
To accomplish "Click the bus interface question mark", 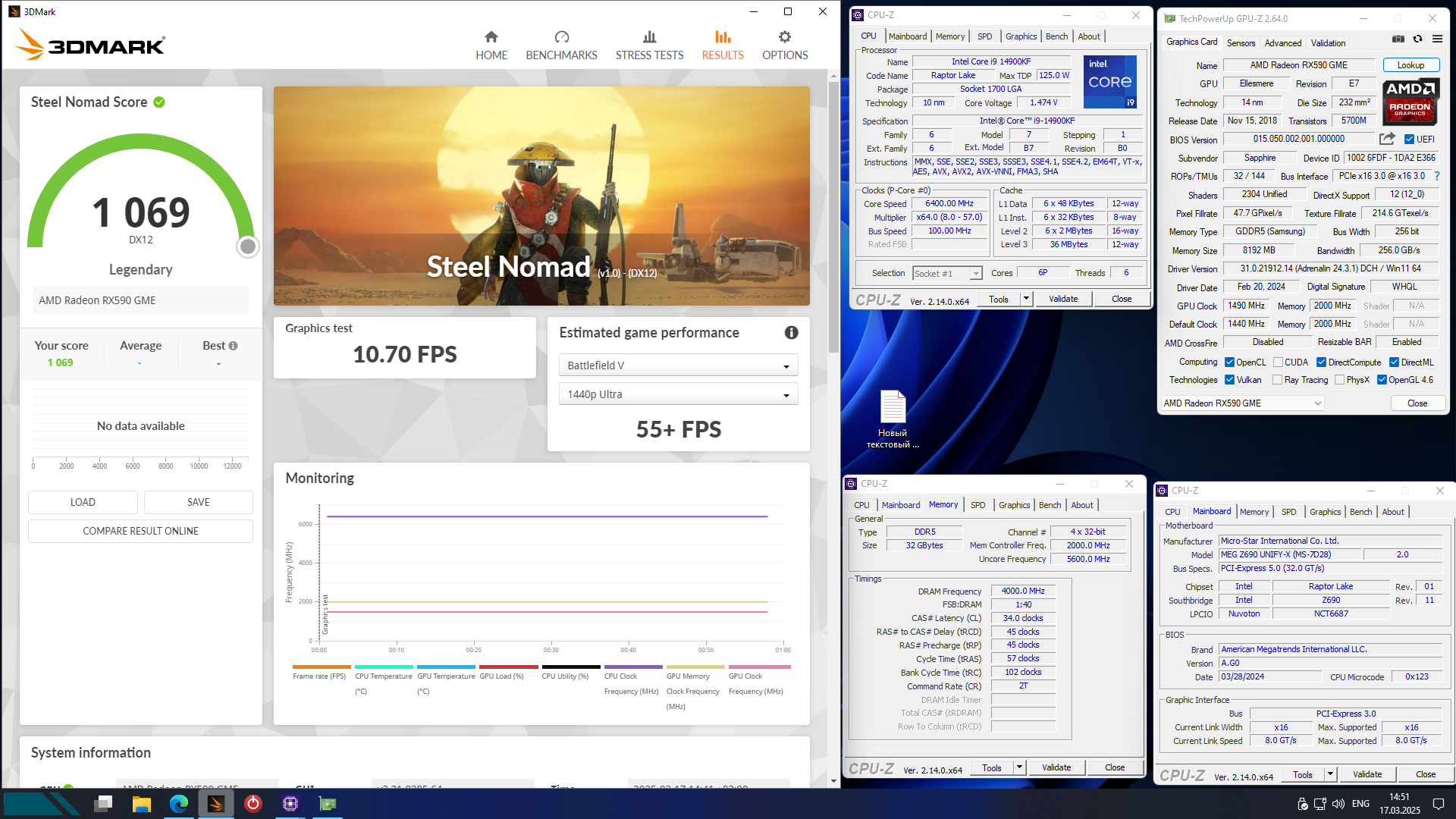I will (x=1436, y=176).
